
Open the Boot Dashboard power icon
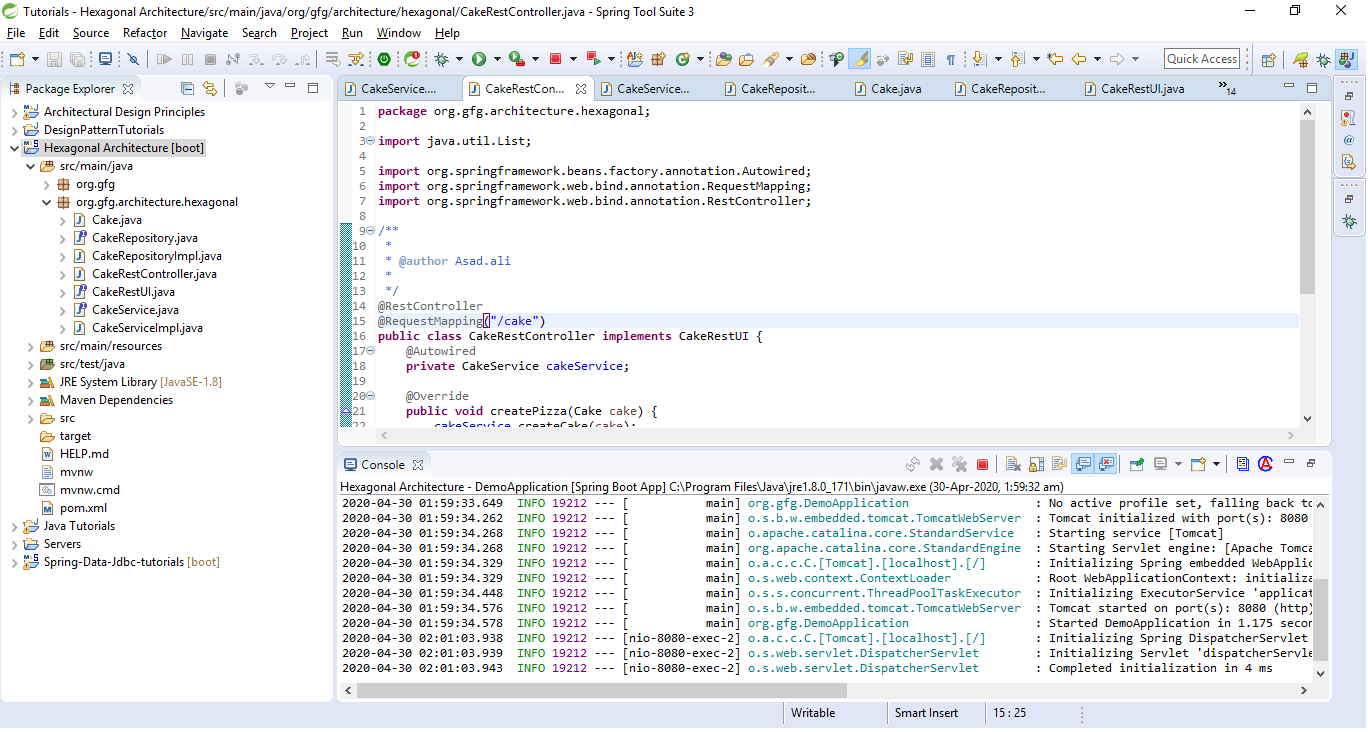(384, 59)
